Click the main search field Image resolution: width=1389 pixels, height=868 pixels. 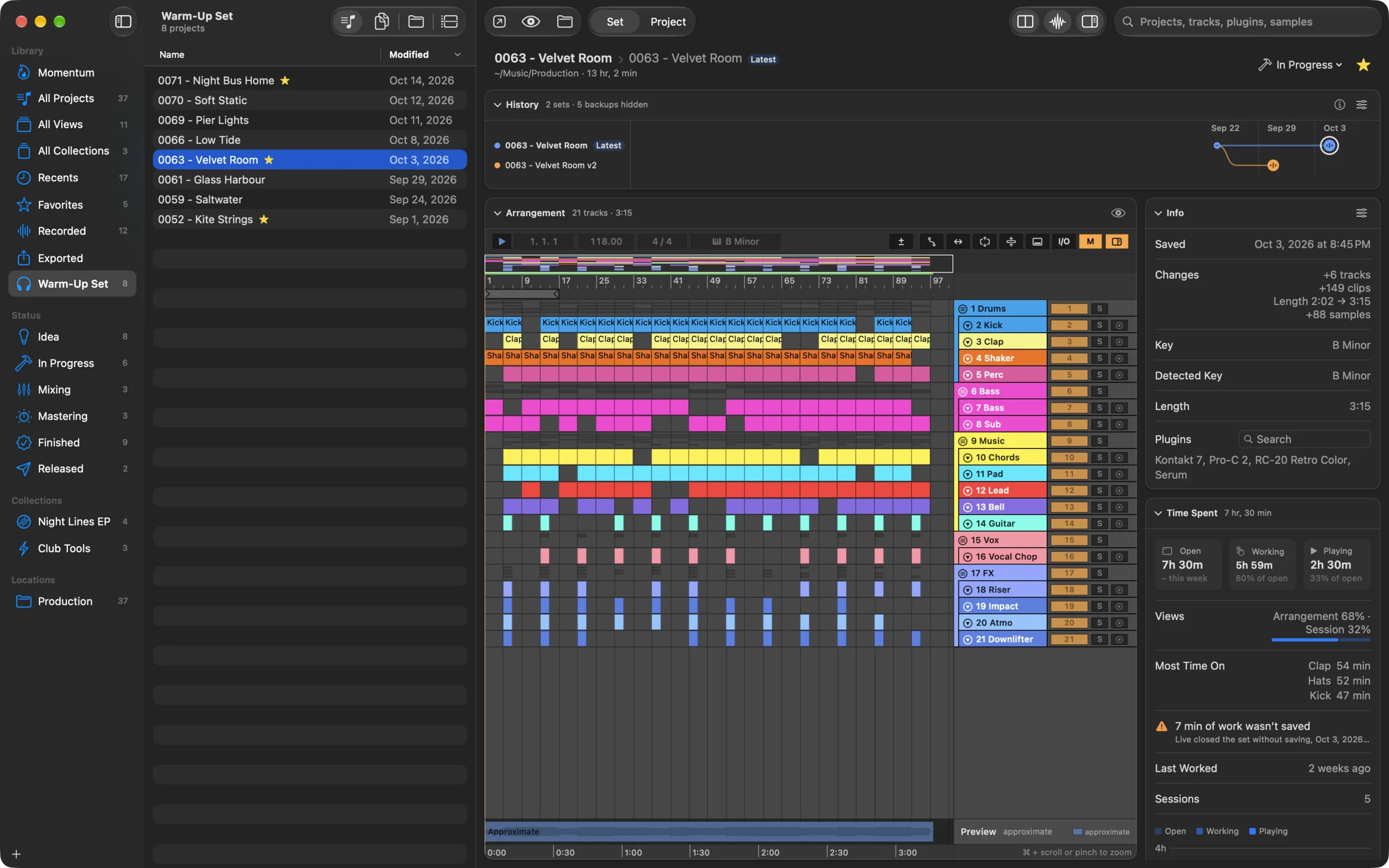(1247, 22)
